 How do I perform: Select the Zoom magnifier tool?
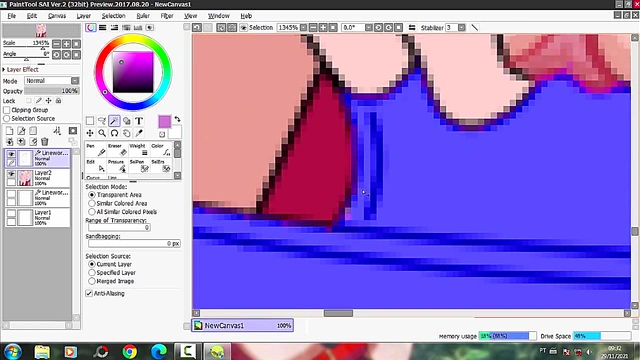pos(102,133)
